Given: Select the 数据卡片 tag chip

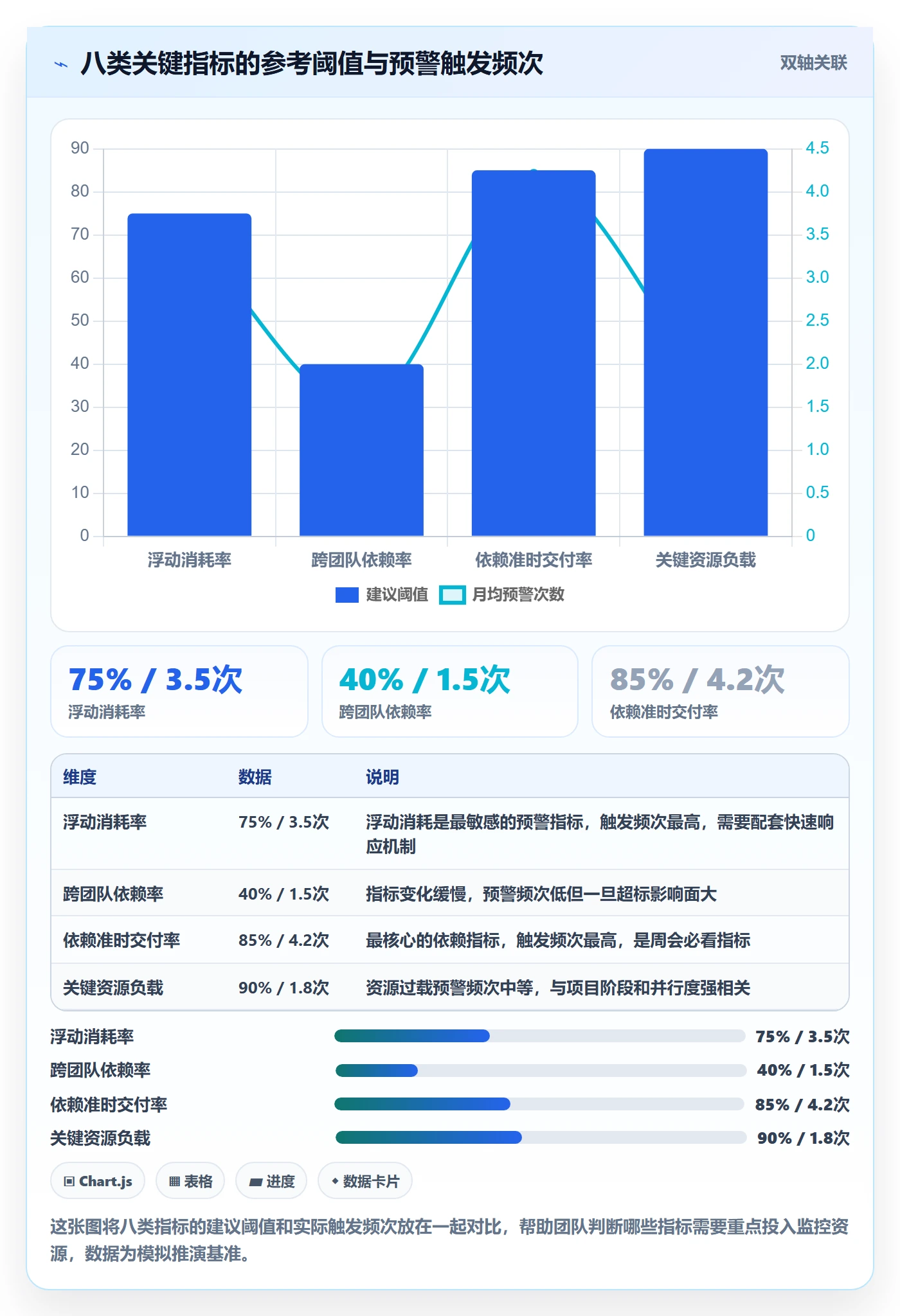Looking at the screenshot, I should pyautogui.click(x=365, y=1181).
